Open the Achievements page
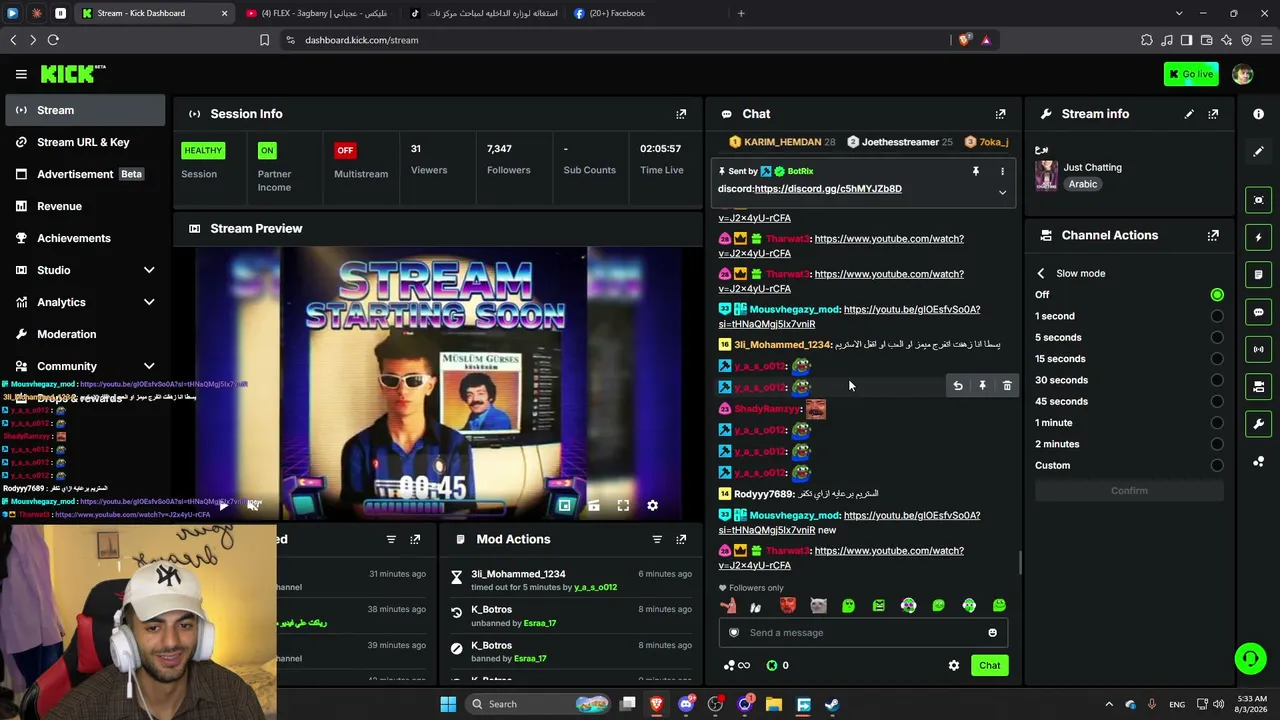Viewport: 1280px width, 720px height. 85,238
